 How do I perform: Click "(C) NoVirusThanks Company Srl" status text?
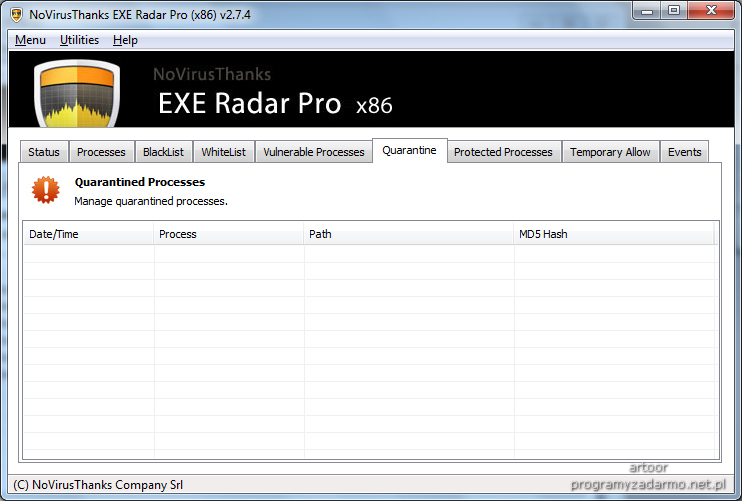click(98, 484)
